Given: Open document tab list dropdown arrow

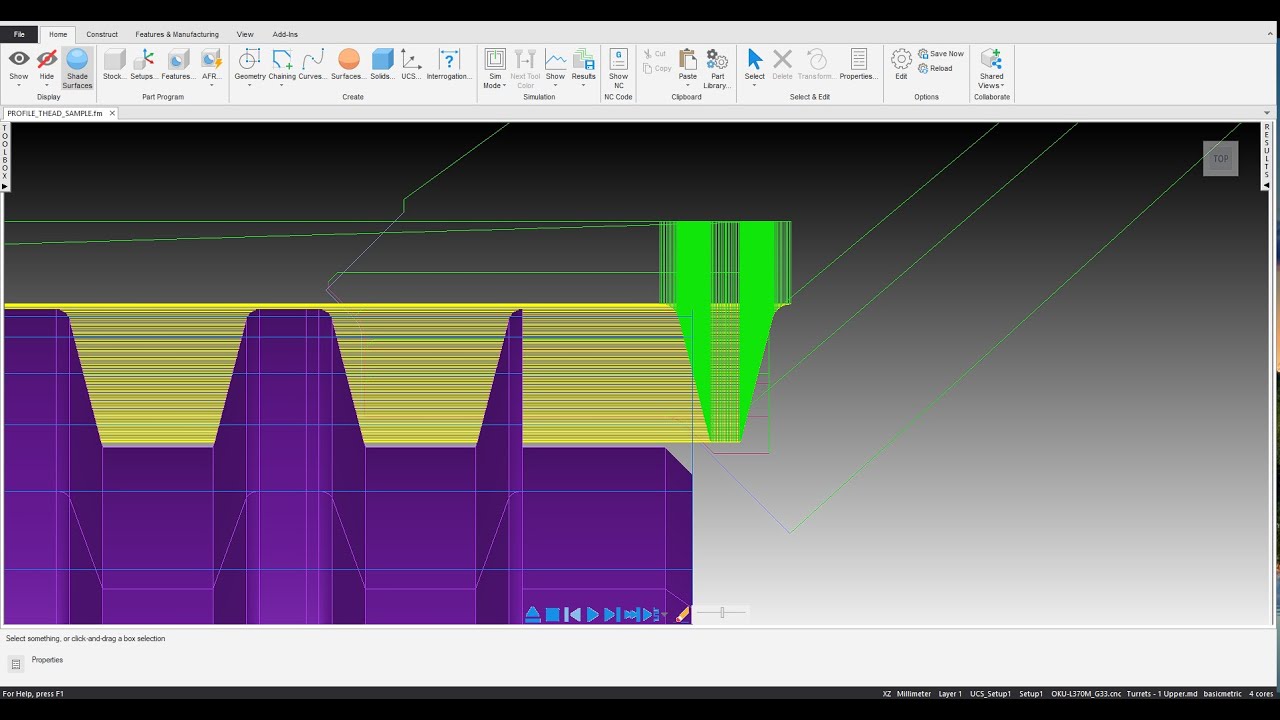Looking at the screenshot, I should tap(1267, 113).
